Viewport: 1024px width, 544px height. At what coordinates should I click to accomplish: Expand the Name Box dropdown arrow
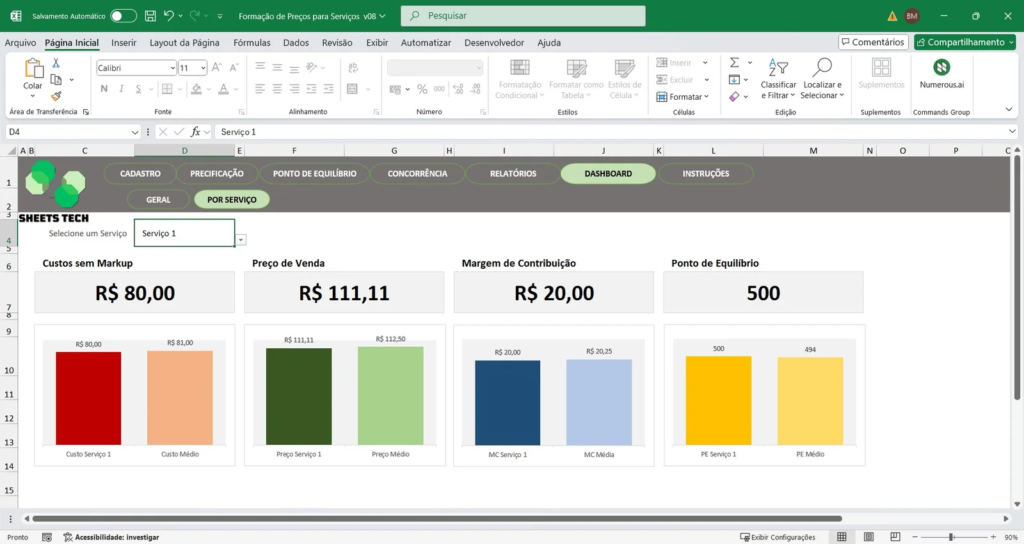click(x=135, y=132)
